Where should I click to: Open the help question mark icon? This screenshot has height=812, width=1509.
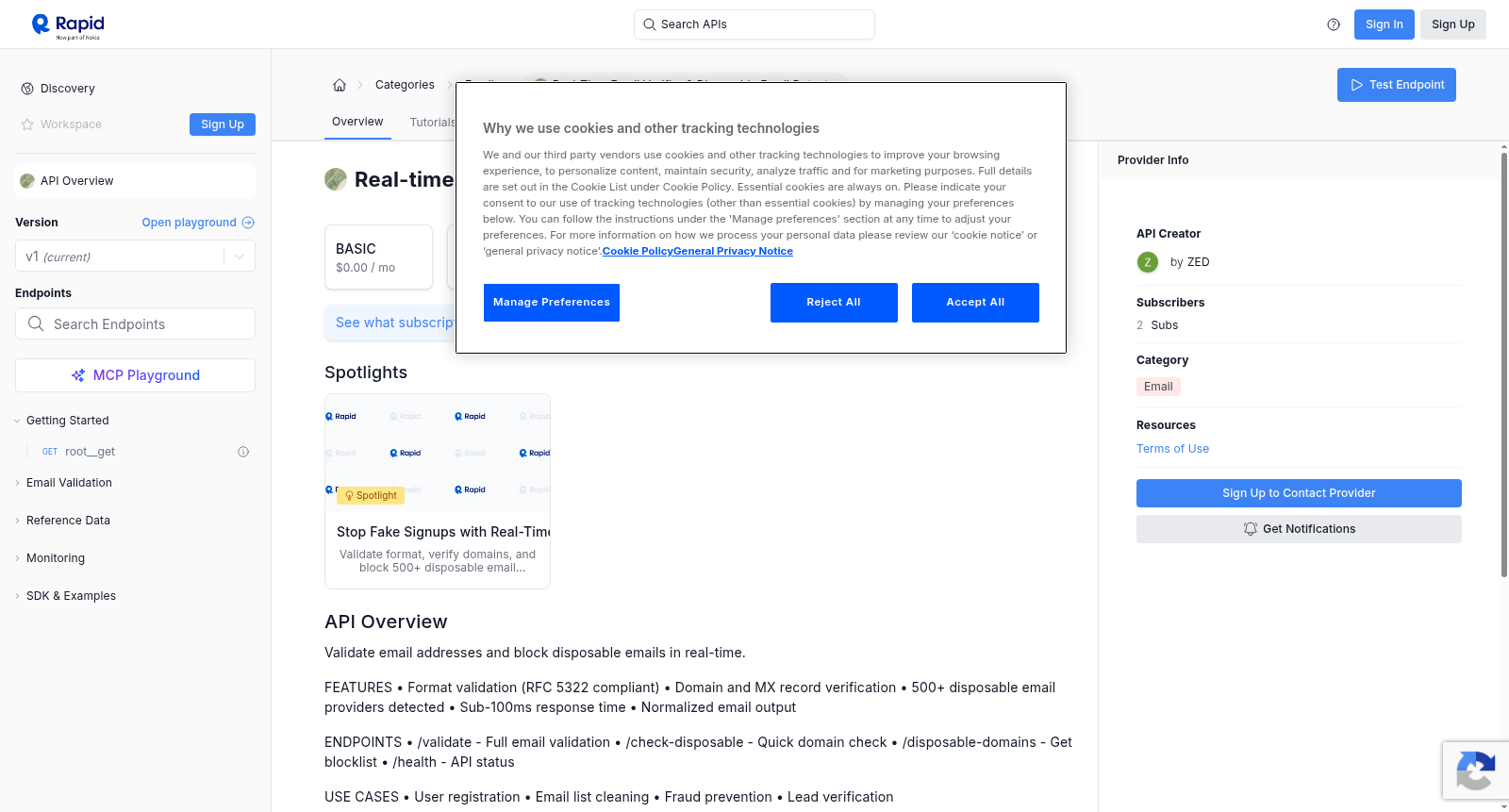click(1334, 25)
